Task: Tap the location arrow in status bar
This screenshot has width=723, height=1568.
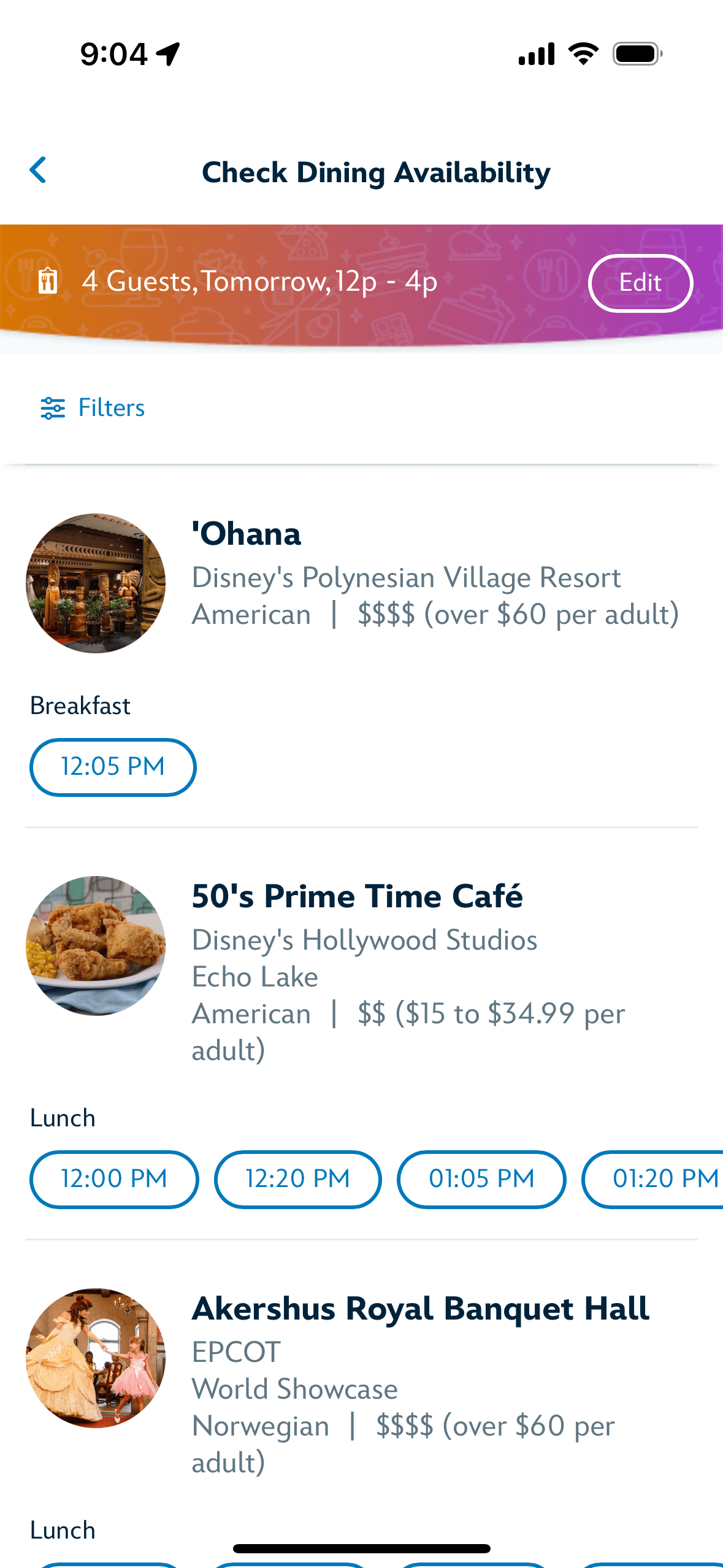Action: (x=168, y=54)
